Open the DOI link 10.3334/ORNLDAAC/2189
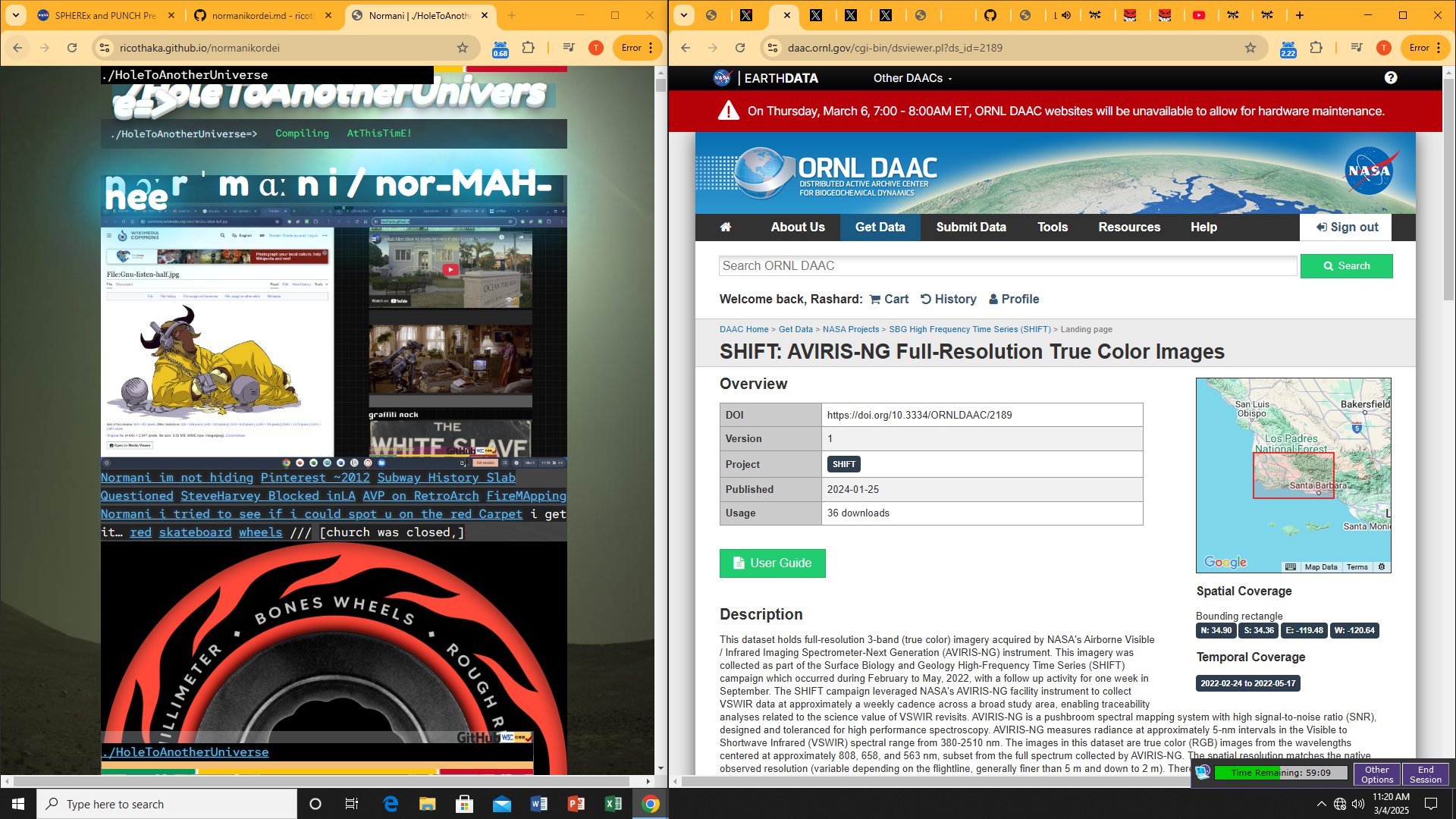Viewport: 1456px width, 819px height. coord(919,415)
